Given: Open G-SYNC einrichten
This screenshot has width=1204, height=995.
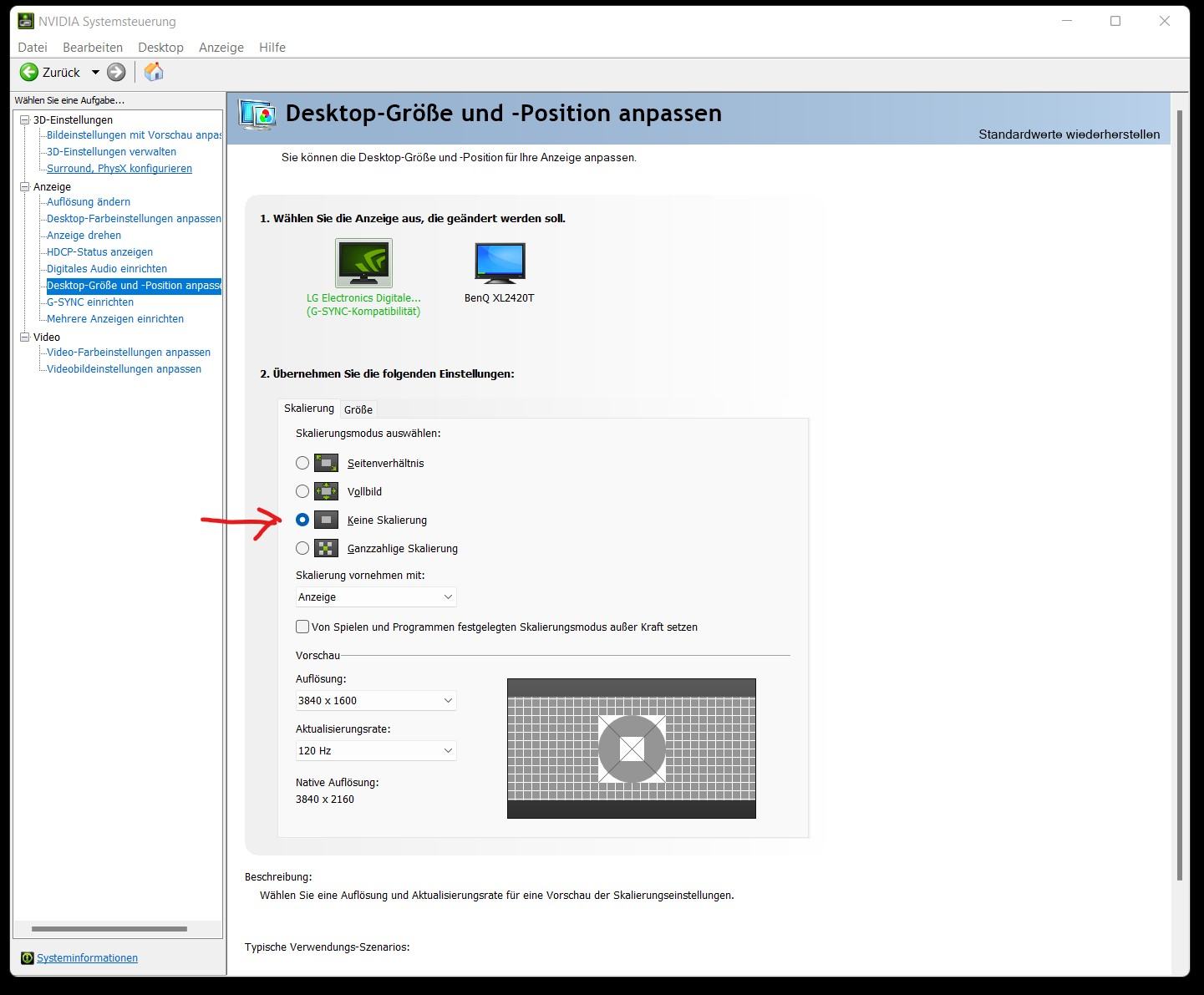Looking at the screenshot, I should pos(90,302).
